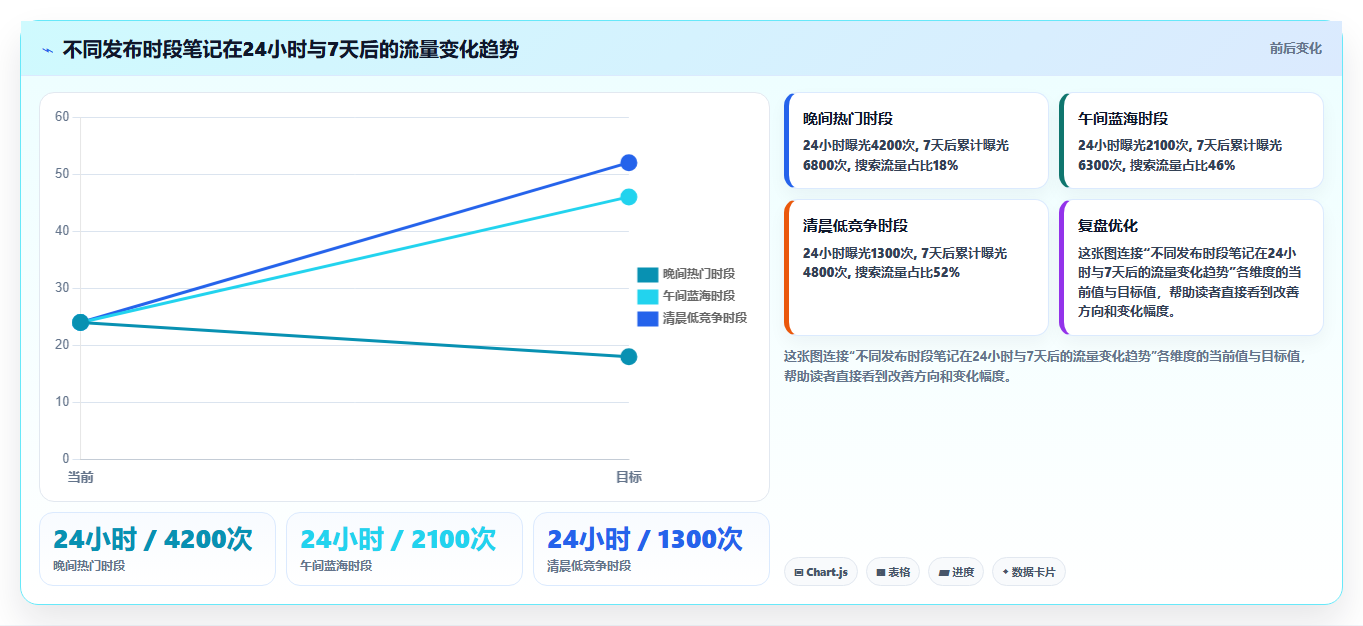
Task: Select the 晚间热门时段 info card
Action: [916, 140]
